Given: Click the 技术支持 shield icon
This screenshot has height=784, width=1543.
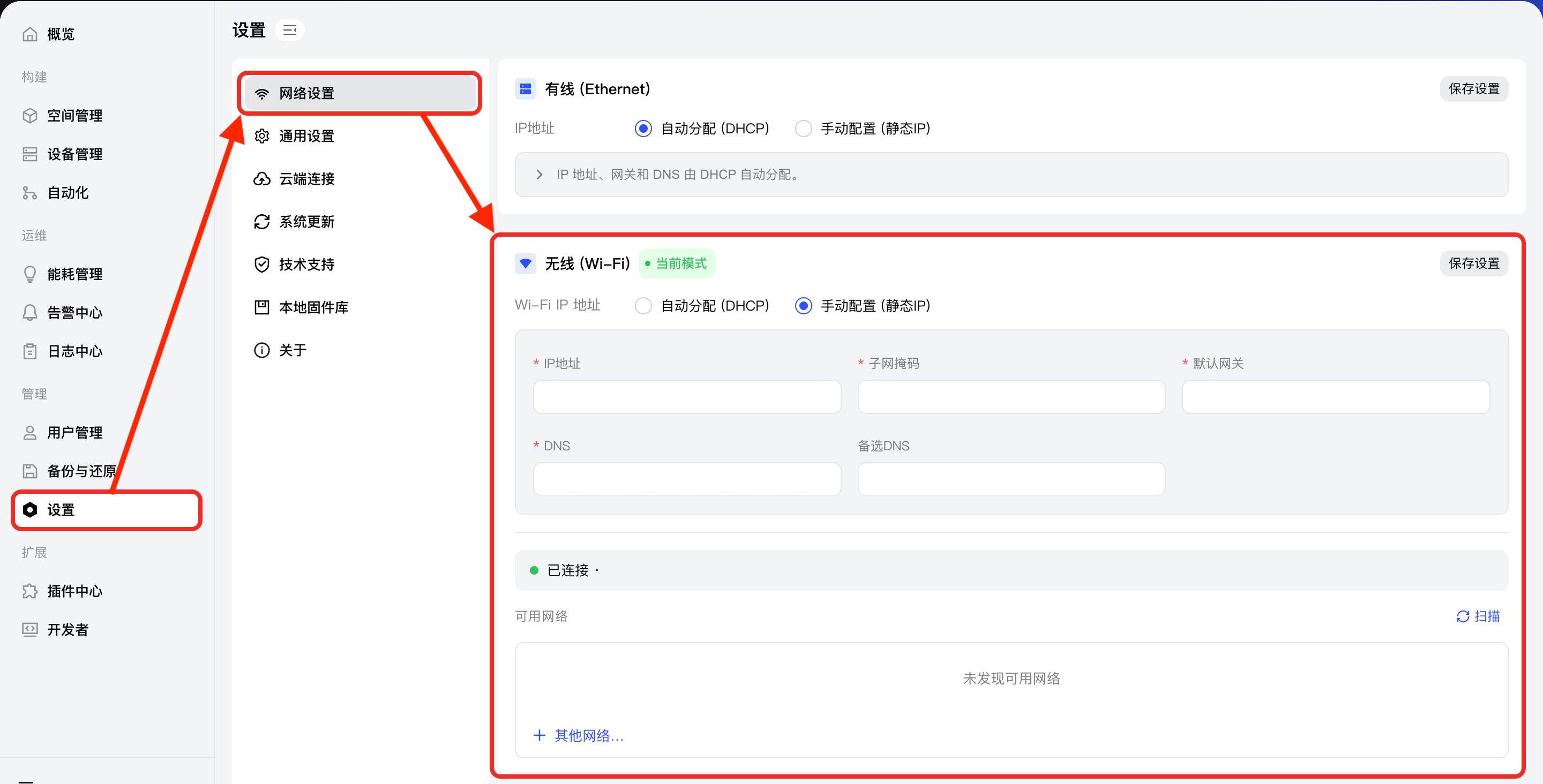Looking at the screenshot, I should click(262, 265).
